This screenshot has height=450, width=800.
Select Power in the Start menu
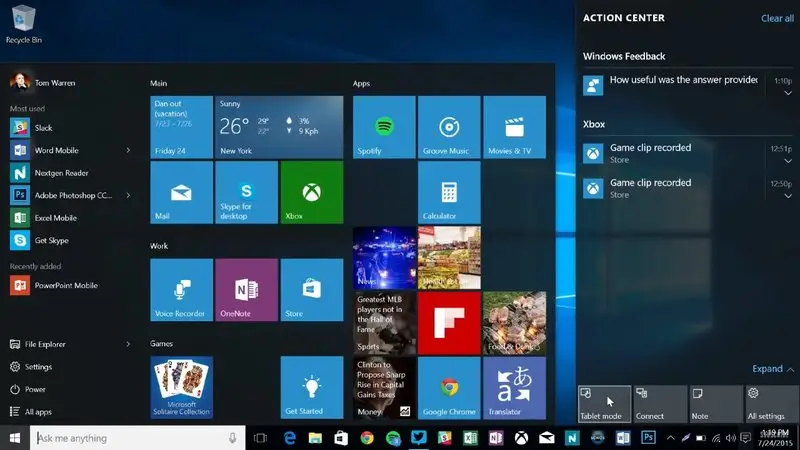pos(35,389)
